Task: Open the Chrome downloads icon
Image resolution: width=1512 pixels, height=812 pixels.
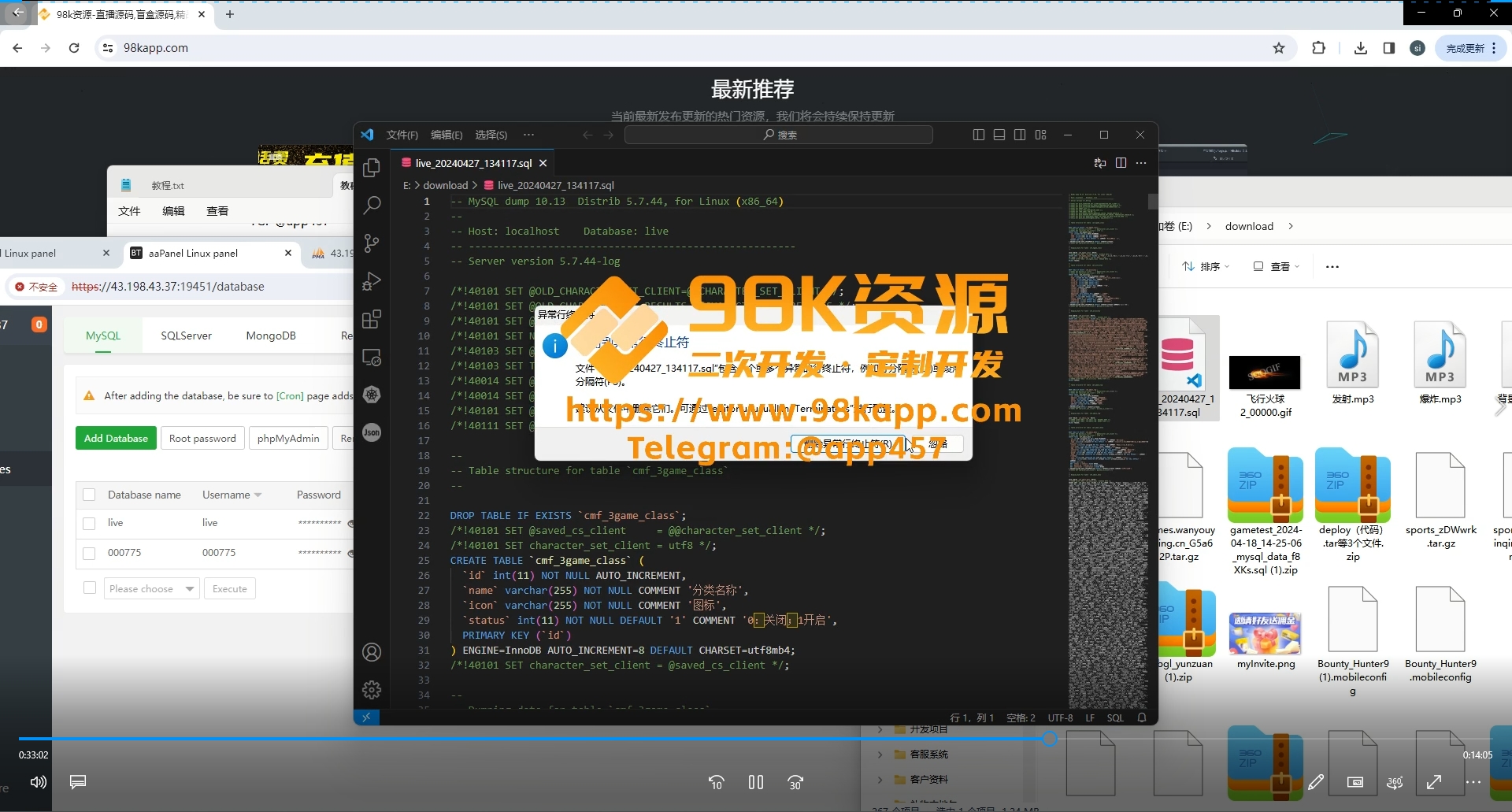Action: click(x=1360, y=48)
